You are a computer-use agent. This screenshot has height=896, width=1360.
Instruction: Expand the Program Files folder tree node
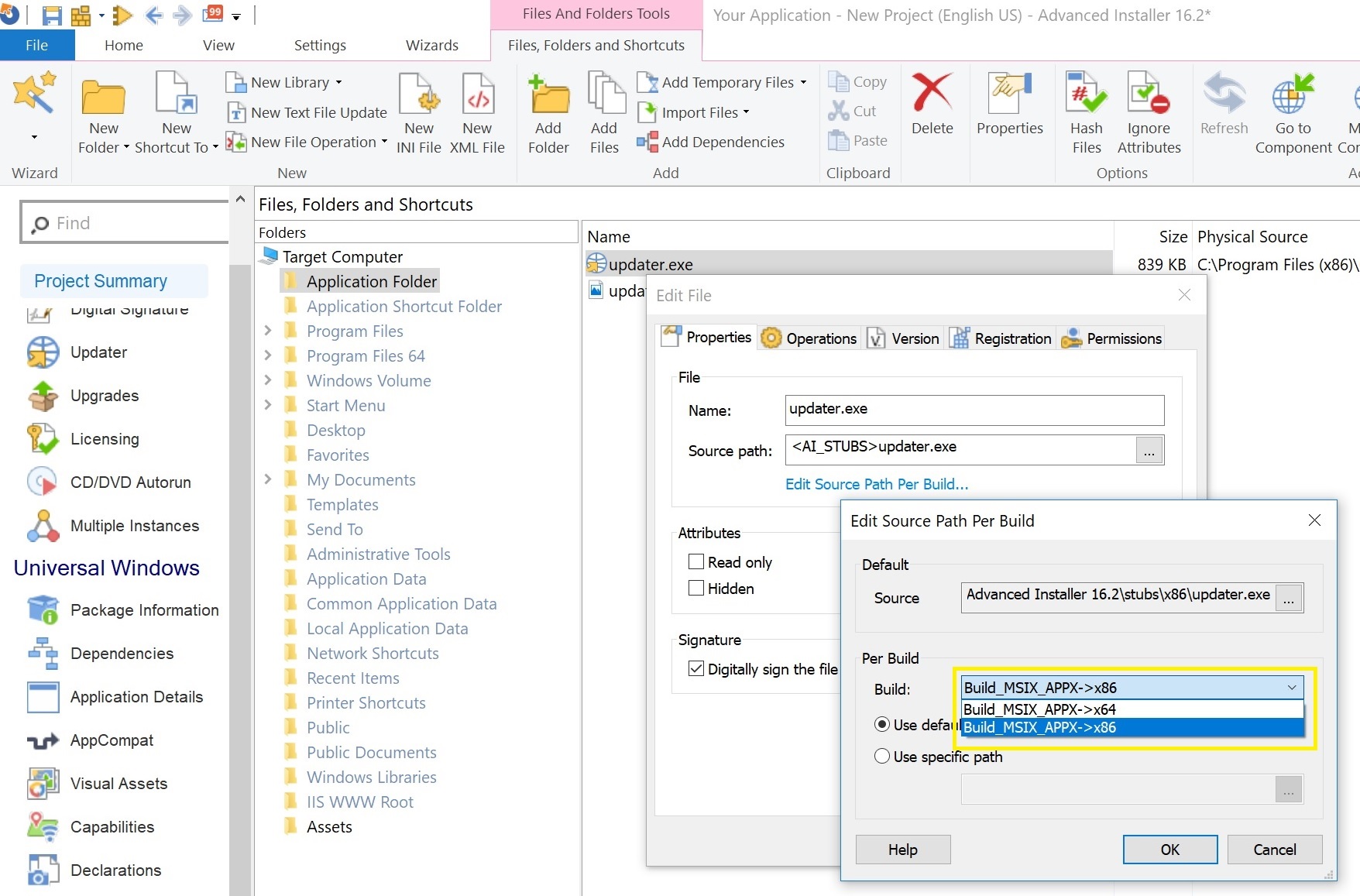tap(268, 331)
